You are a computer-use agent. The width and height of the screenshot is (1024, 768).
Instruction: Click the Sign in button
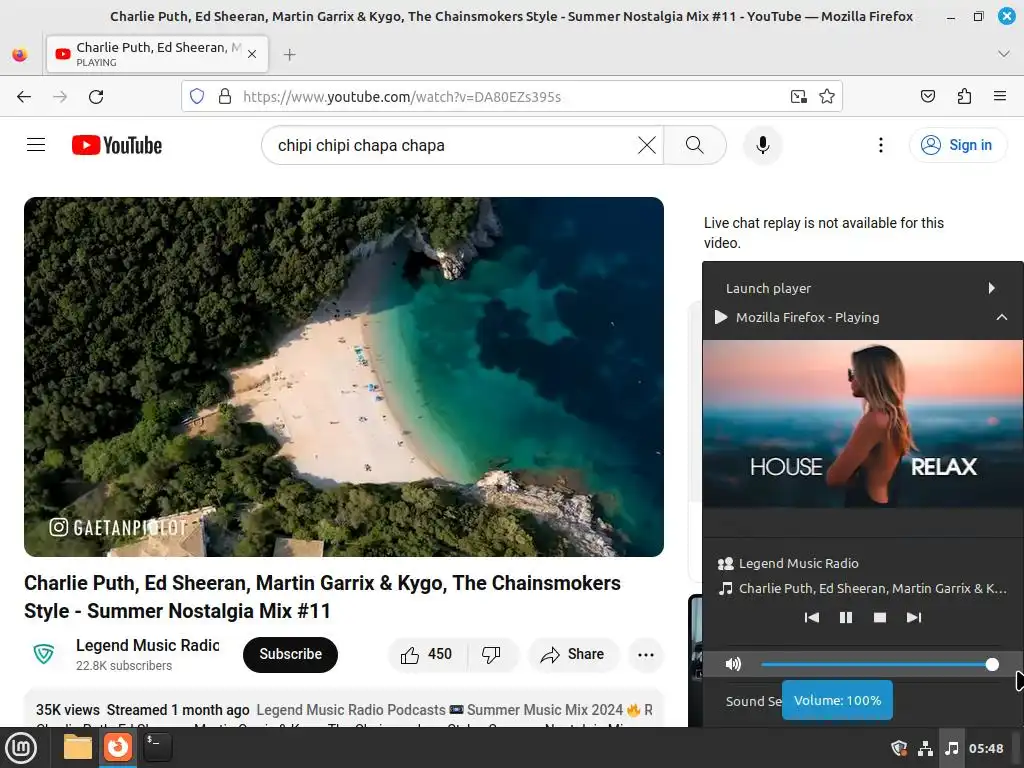[x=957, y=145]
